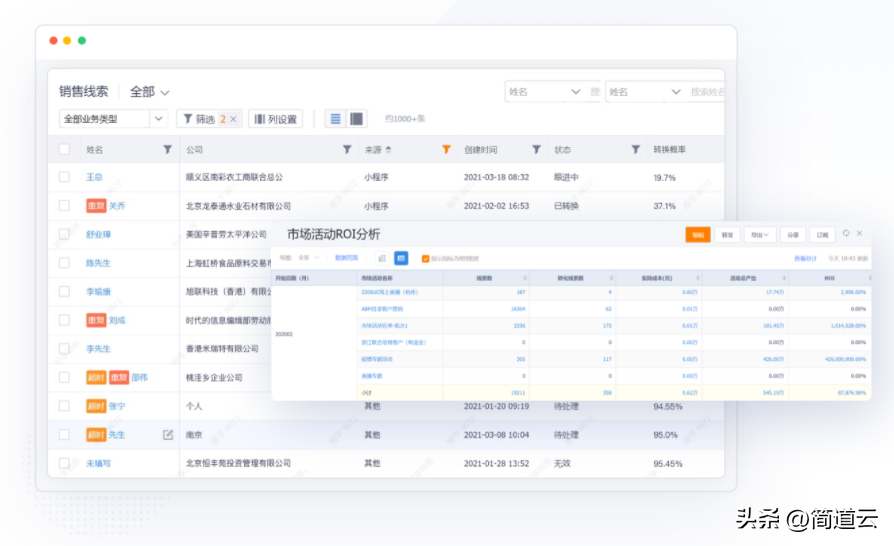The width and height of the screenshot is (894, 546).
Task: Sort ROI table by 线索数 column
Action: 525,278
